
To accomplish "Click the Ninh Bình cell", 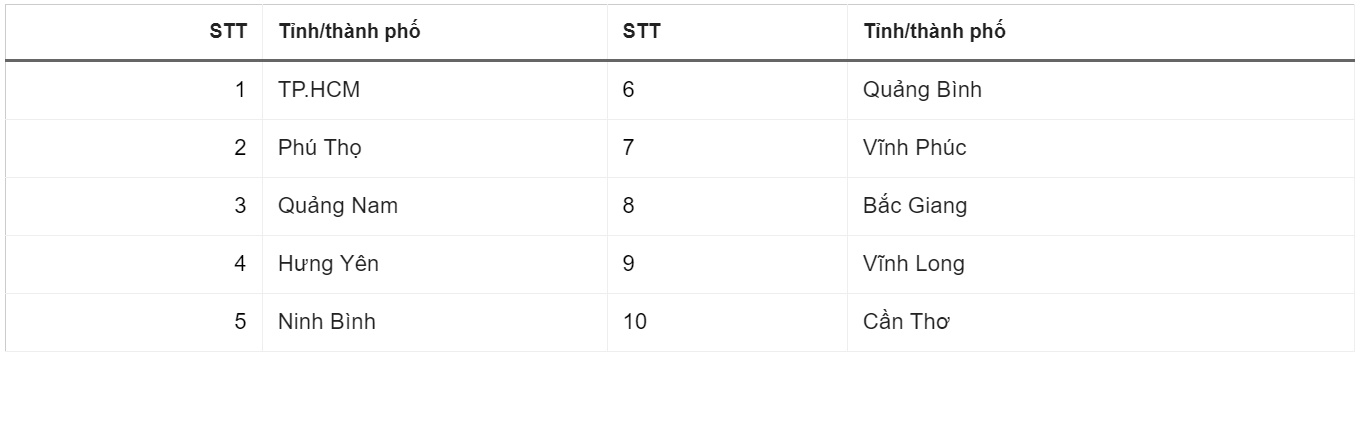I will click(x=327, y=322).
